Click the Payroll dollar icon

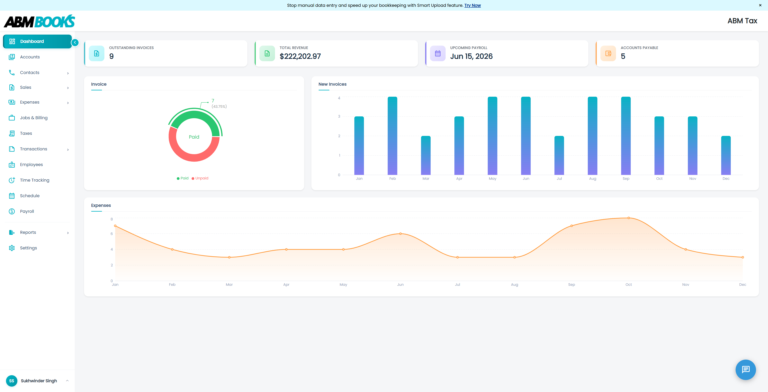(x=12, y=212)
